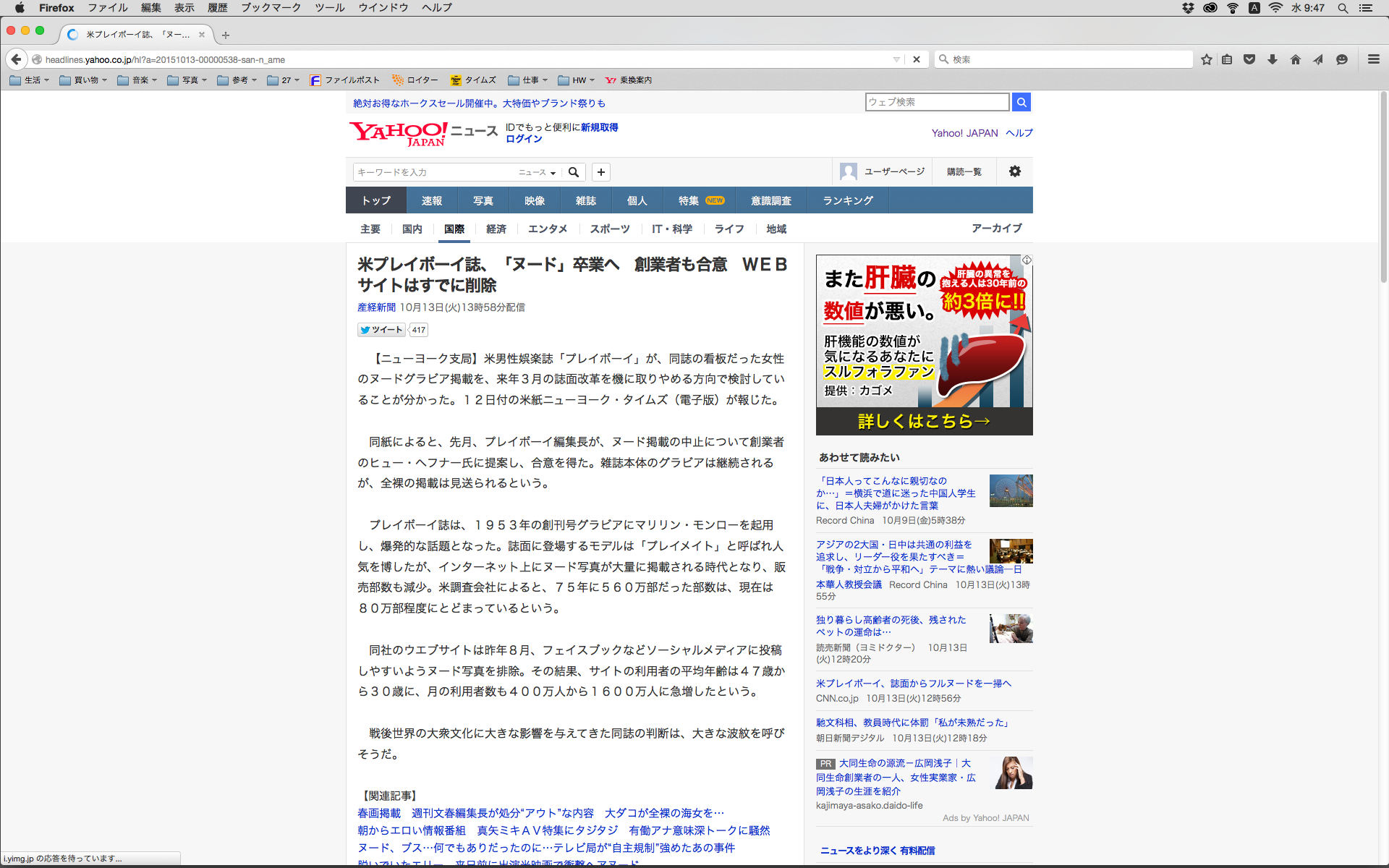Click the Pocket save icon
1389x868 pixels.
(x=1249, y=59)
